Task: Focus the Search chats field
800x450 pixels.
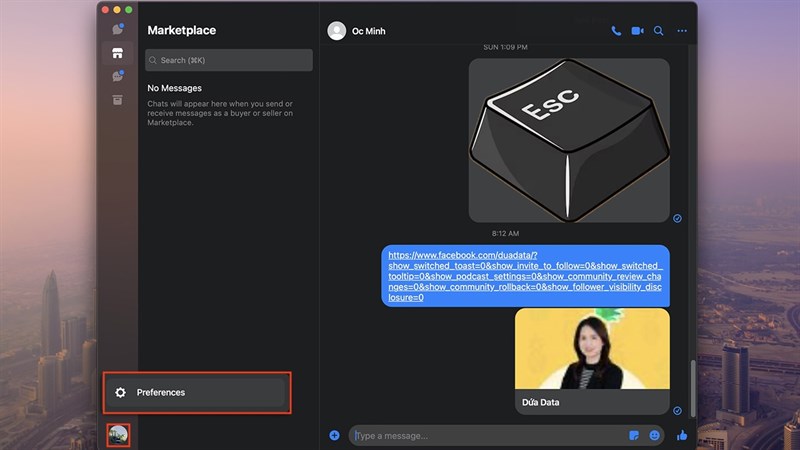Action: pyautogui.click(x=229, y=60)
